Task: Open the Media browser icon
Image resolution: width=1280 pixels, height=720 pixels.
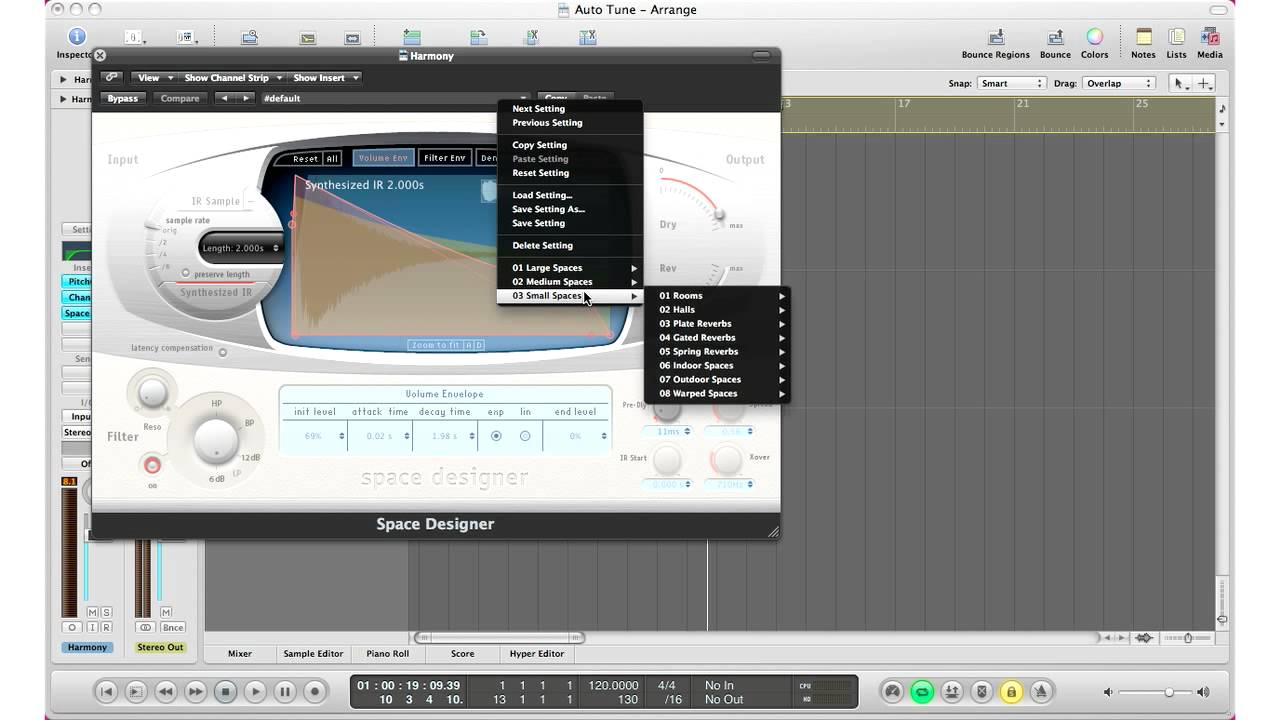Action: [1209, 37]
